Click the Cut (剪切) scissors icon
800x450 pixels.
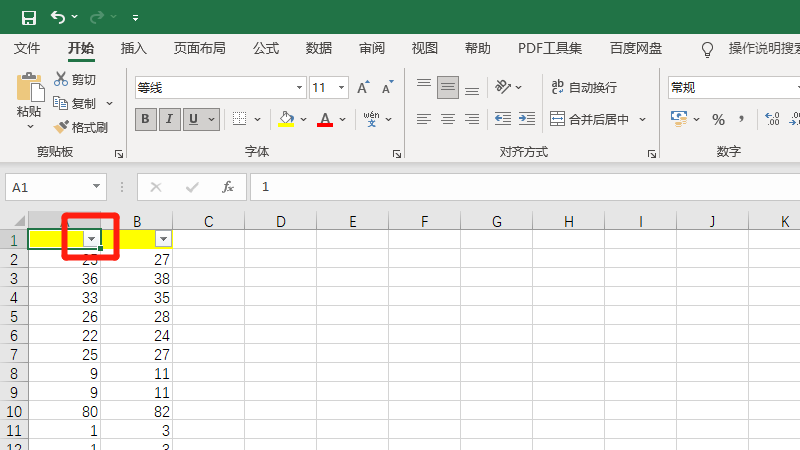pyautogui.click(x=62, y=79)
